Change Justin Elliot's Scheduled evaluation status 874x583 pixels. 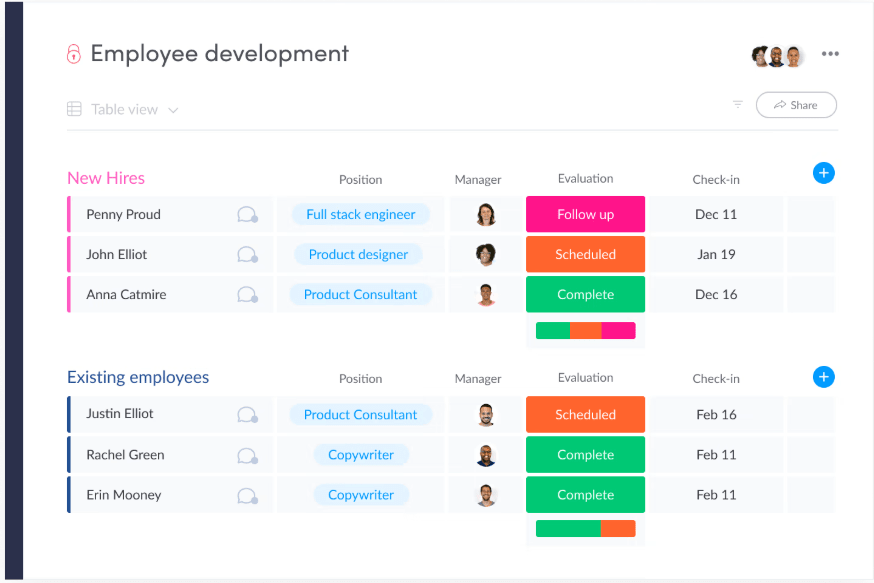[x=585, y=414]
